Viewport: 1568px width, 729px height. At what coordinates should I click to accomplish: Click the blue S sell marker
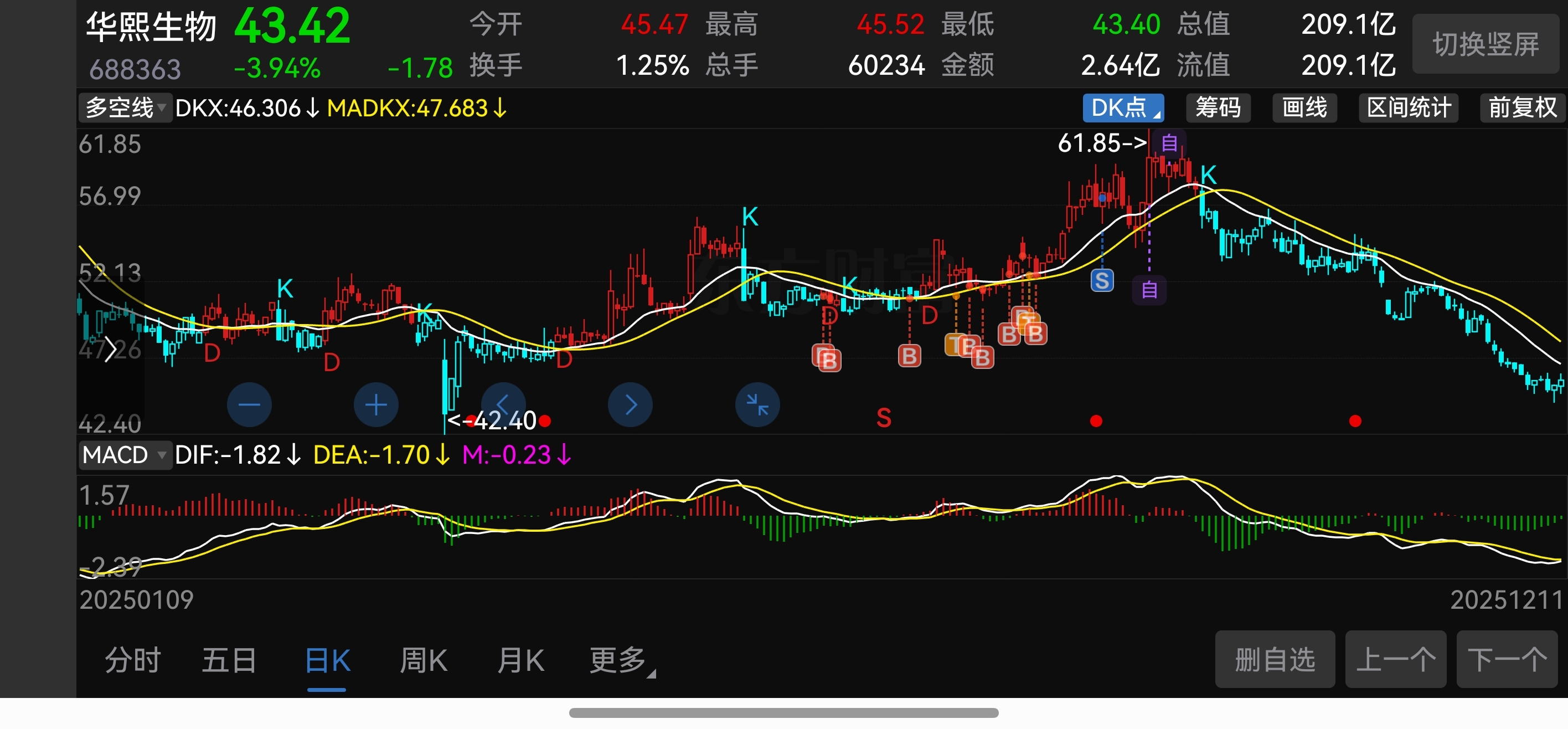tap(1101, 281)
